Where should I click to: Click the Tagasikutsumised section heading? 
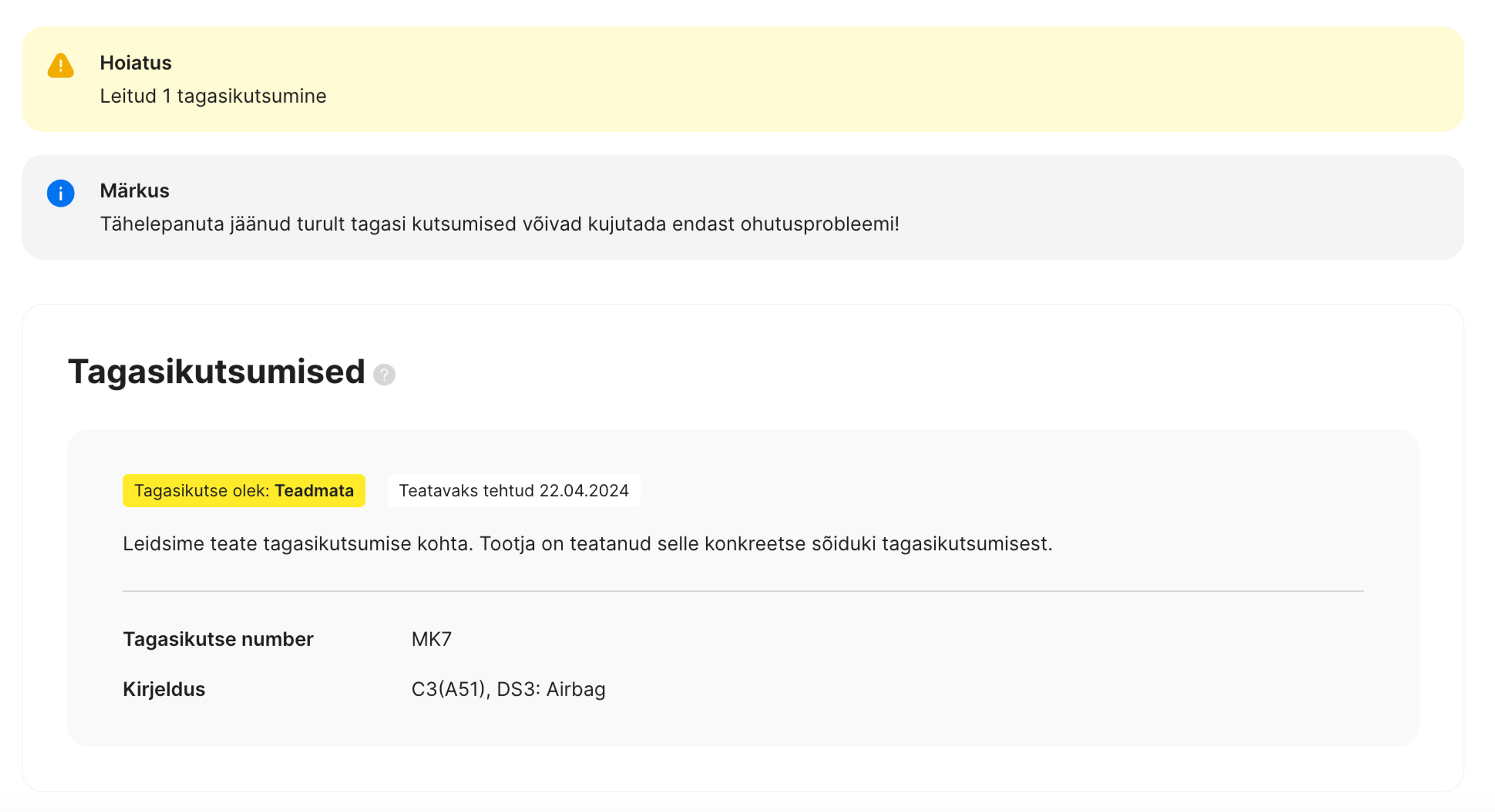(216, 371)
